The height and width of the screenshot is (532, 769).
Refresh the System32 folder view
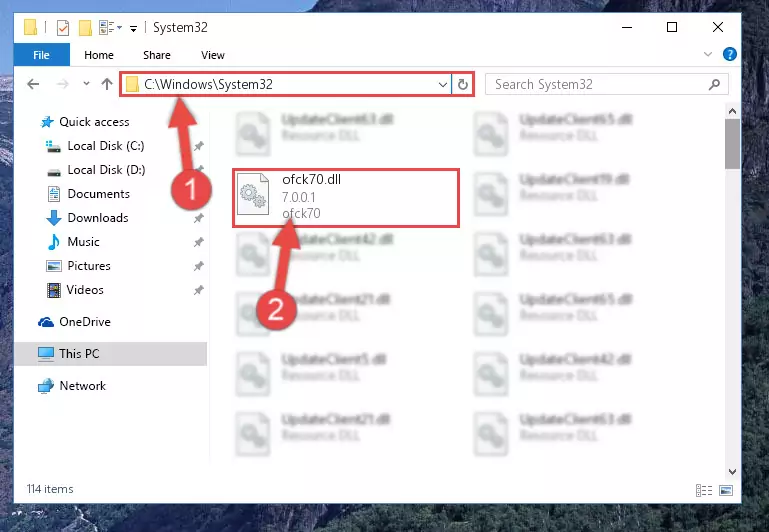(462, 84)
